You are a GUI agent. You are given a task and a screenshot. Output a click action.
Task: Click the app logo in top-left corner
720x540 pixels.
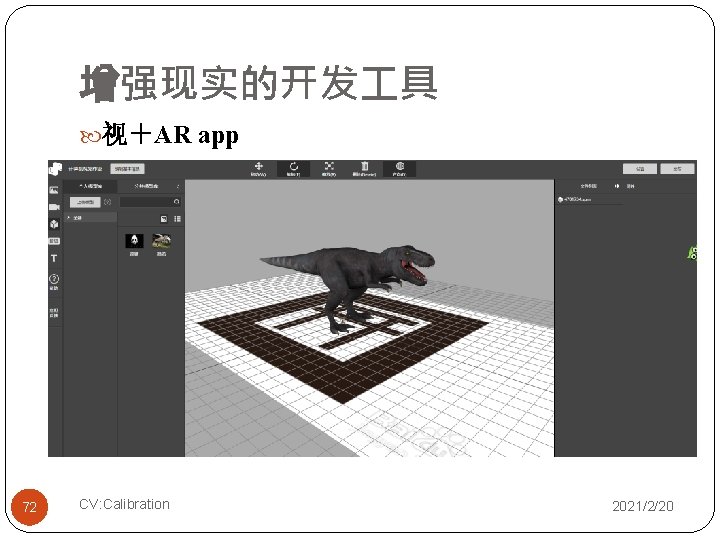(x=55, y=169)
